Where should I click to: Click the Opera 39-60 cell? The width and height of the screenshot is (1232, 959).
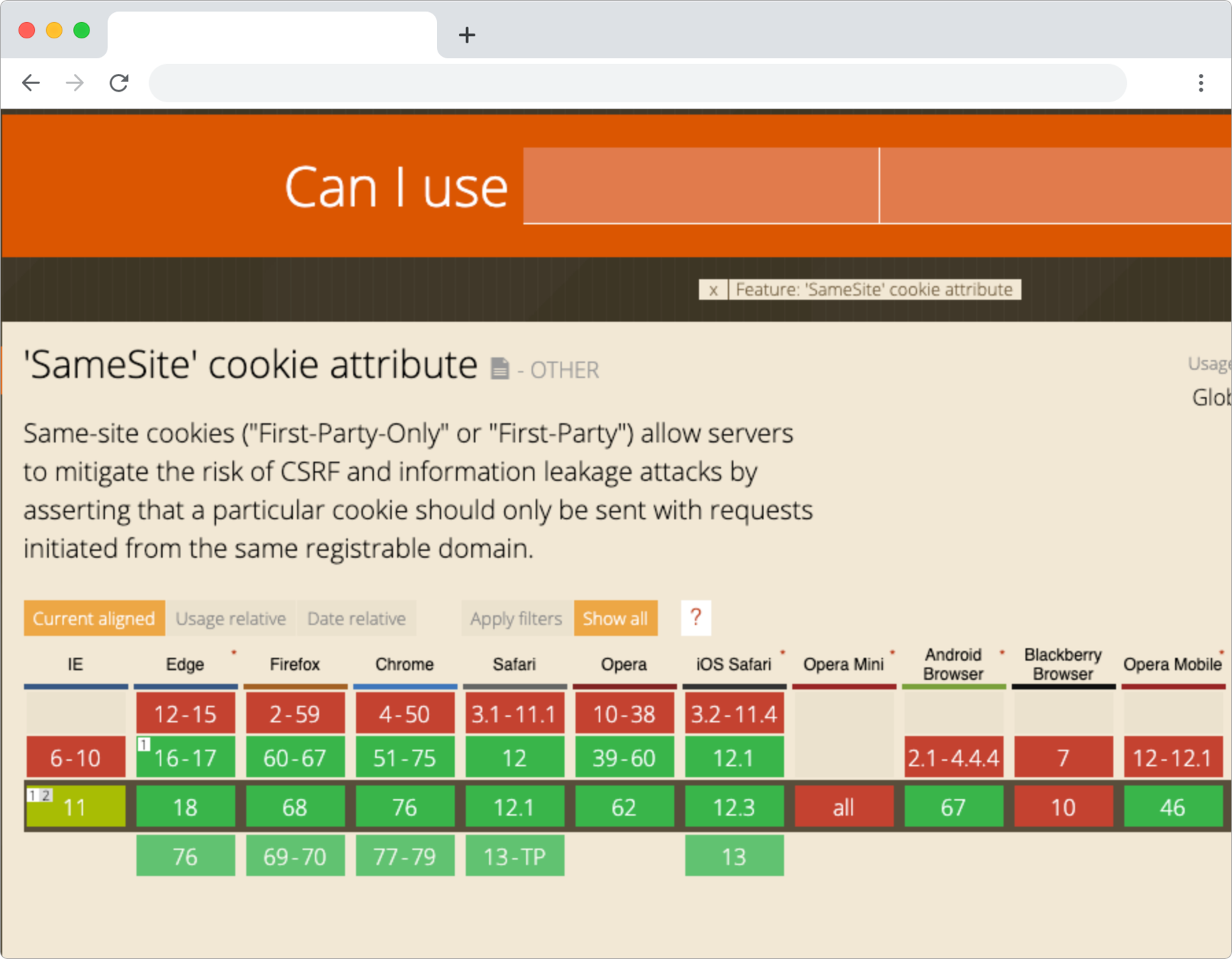point(625,757)
